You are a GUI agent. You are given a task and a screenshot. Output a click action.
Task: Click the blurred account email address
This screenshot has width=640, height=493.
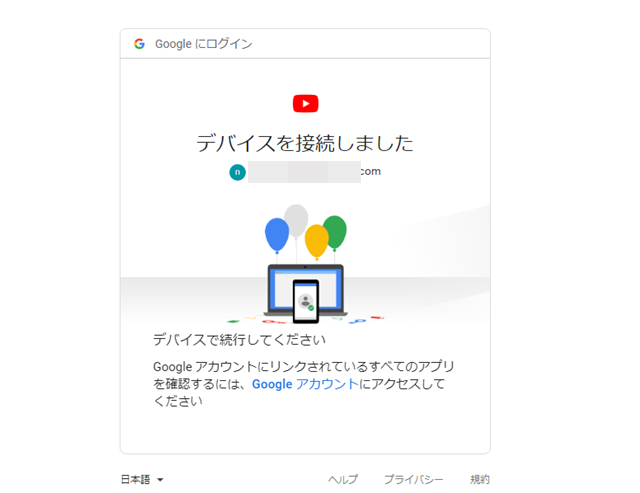click(314, 172)
